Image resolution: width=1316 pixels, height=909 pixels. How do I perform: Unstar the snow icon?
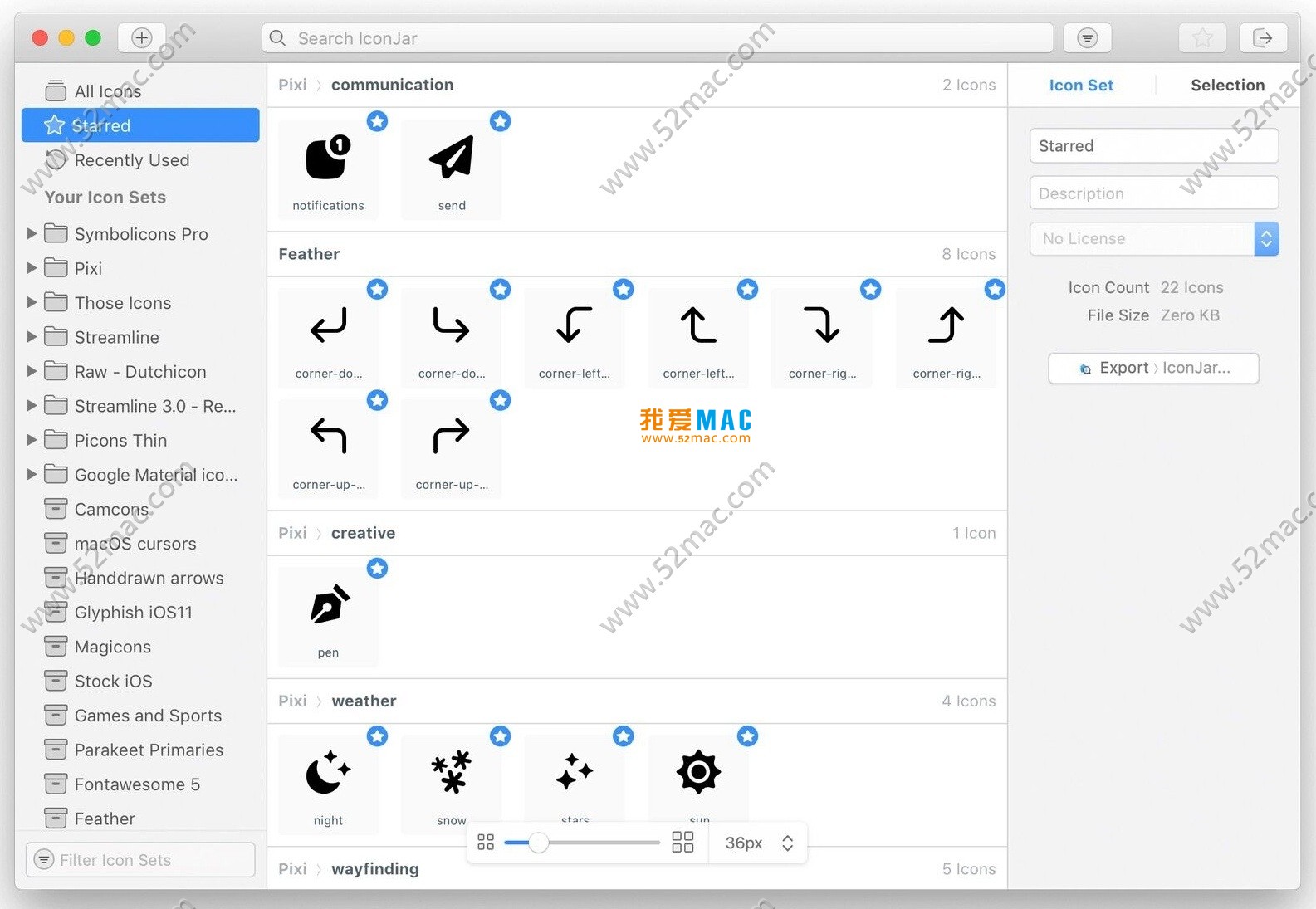[x=501, y=736]
